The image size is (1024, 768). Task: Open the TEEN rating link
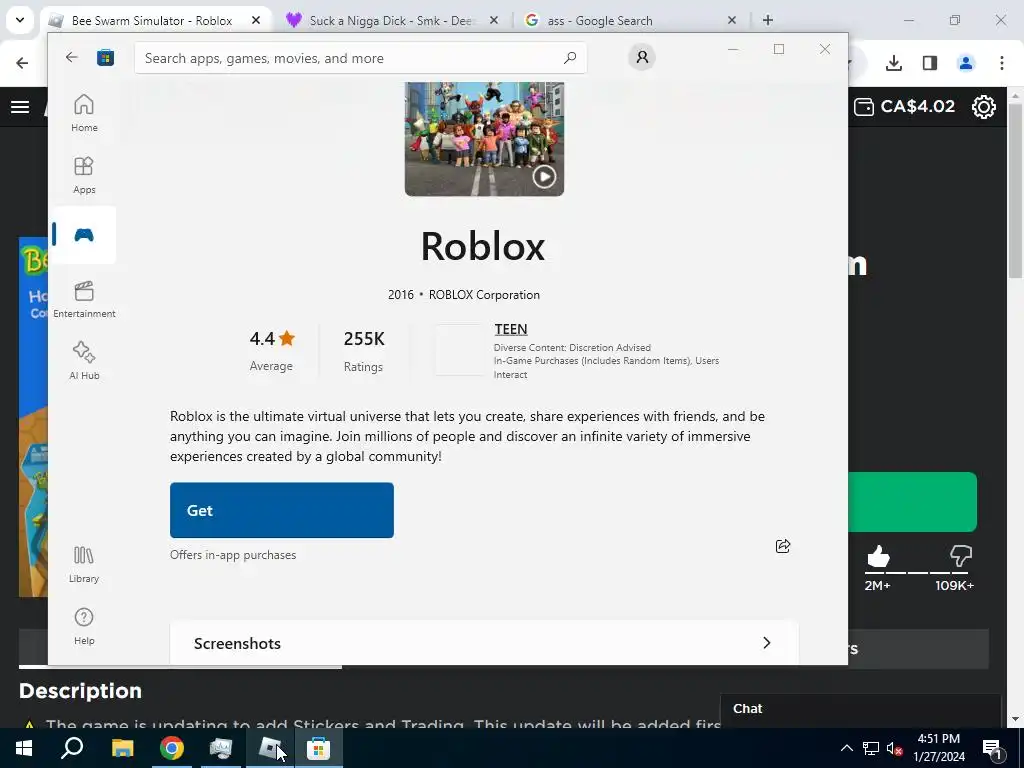pos(511,329)
